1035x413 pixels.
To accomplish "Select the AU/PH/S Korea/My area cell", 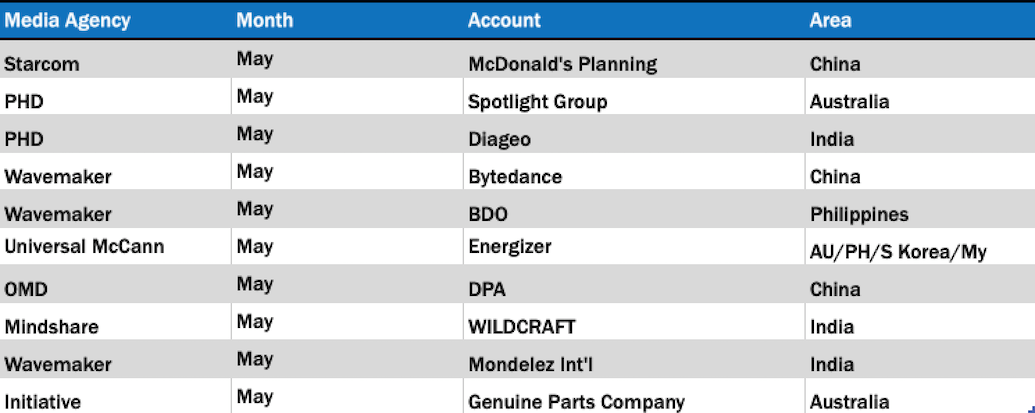I will point(897,251).
